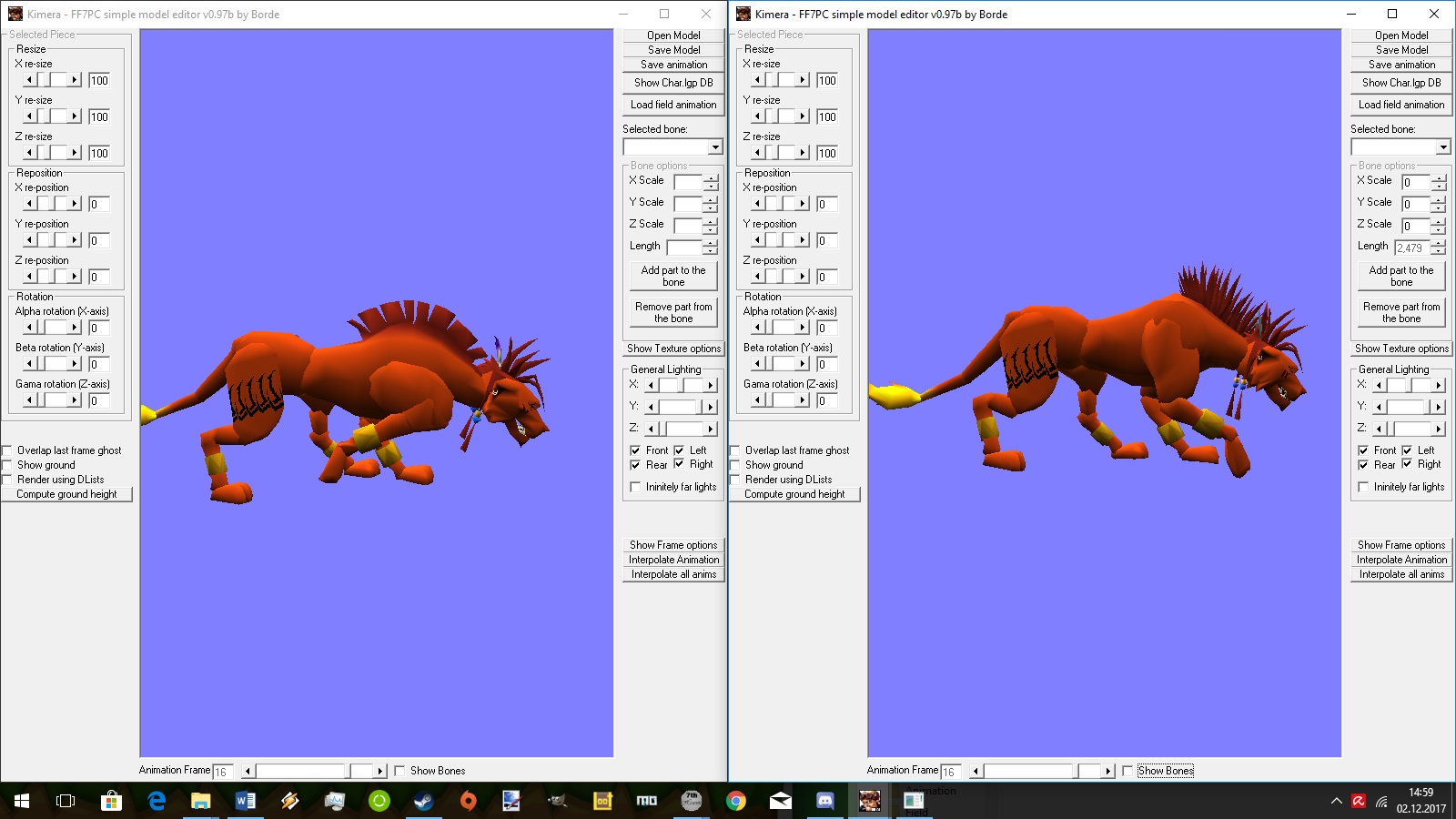
Task: Enable Show ground in right window
Action: (735, 465)
